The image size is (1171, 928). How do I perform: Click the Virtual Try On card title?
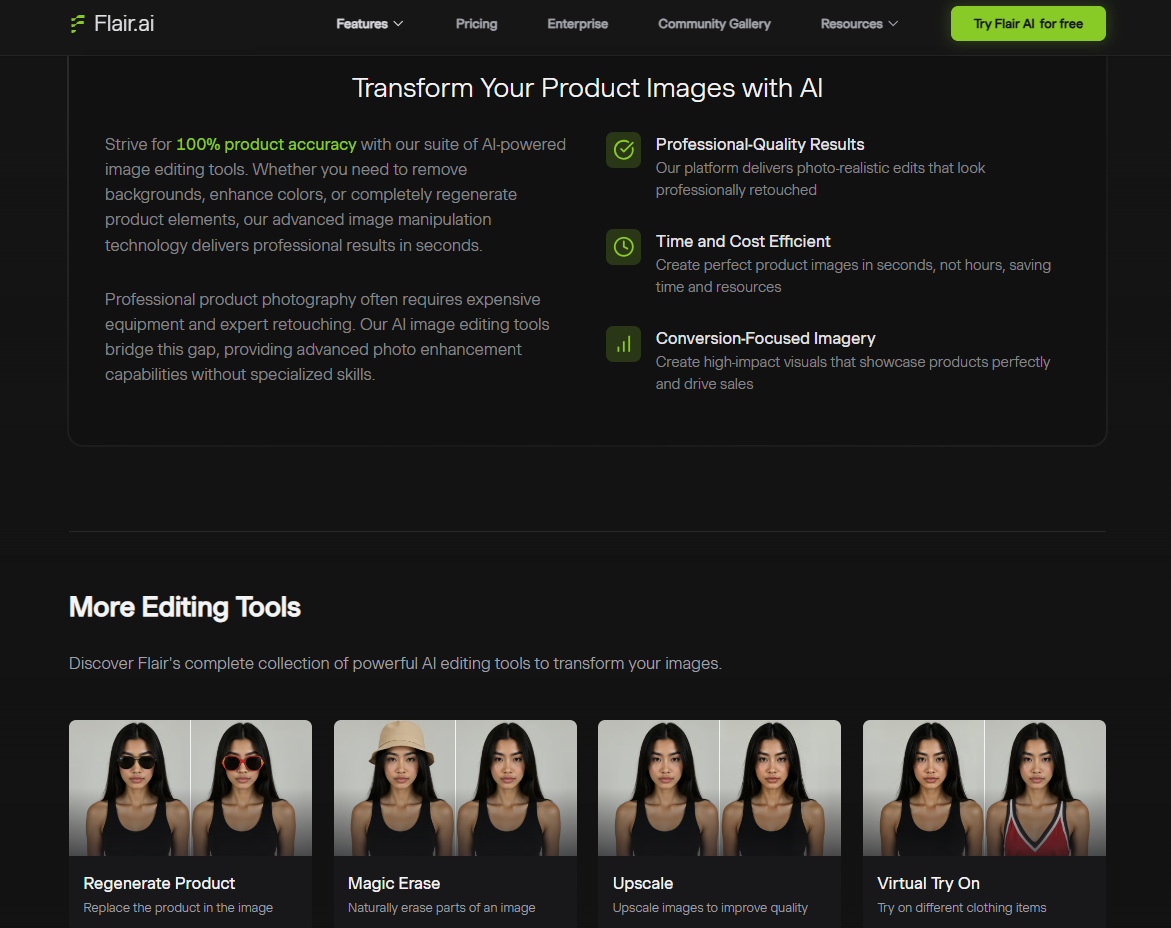(928, 883)
